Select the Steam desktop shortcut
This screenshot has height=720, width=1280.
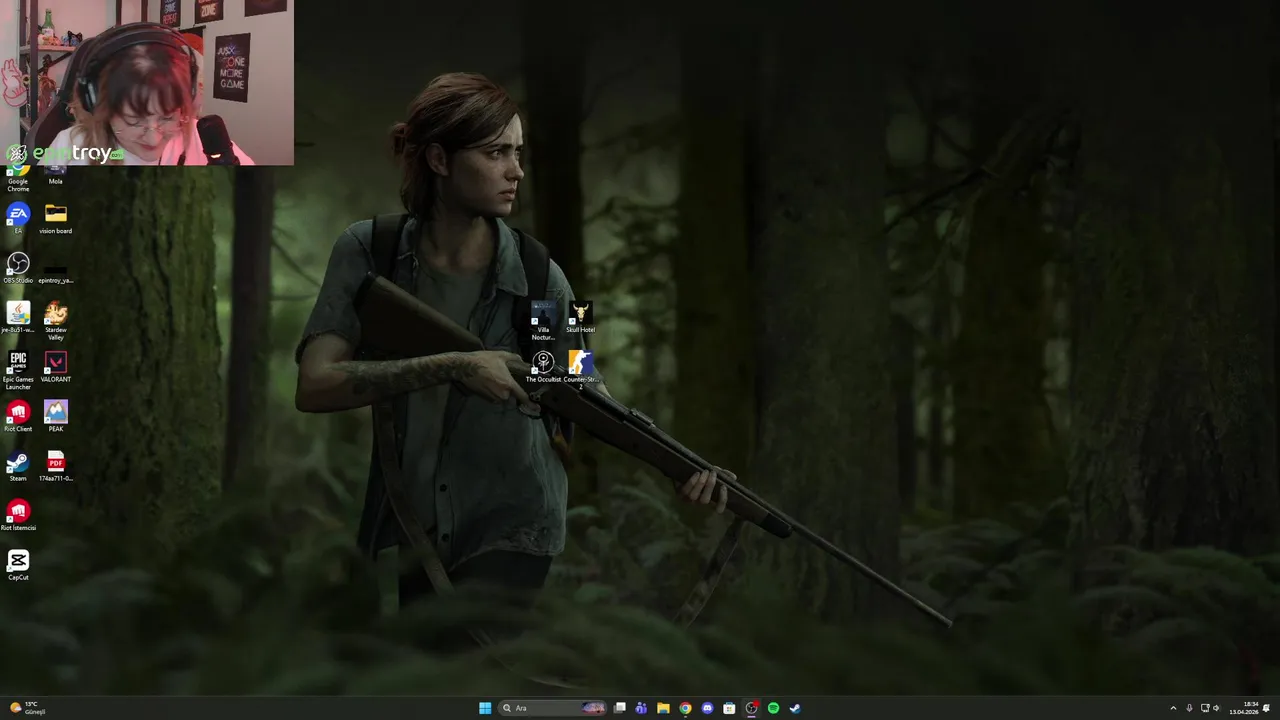(x=18, y=466)
